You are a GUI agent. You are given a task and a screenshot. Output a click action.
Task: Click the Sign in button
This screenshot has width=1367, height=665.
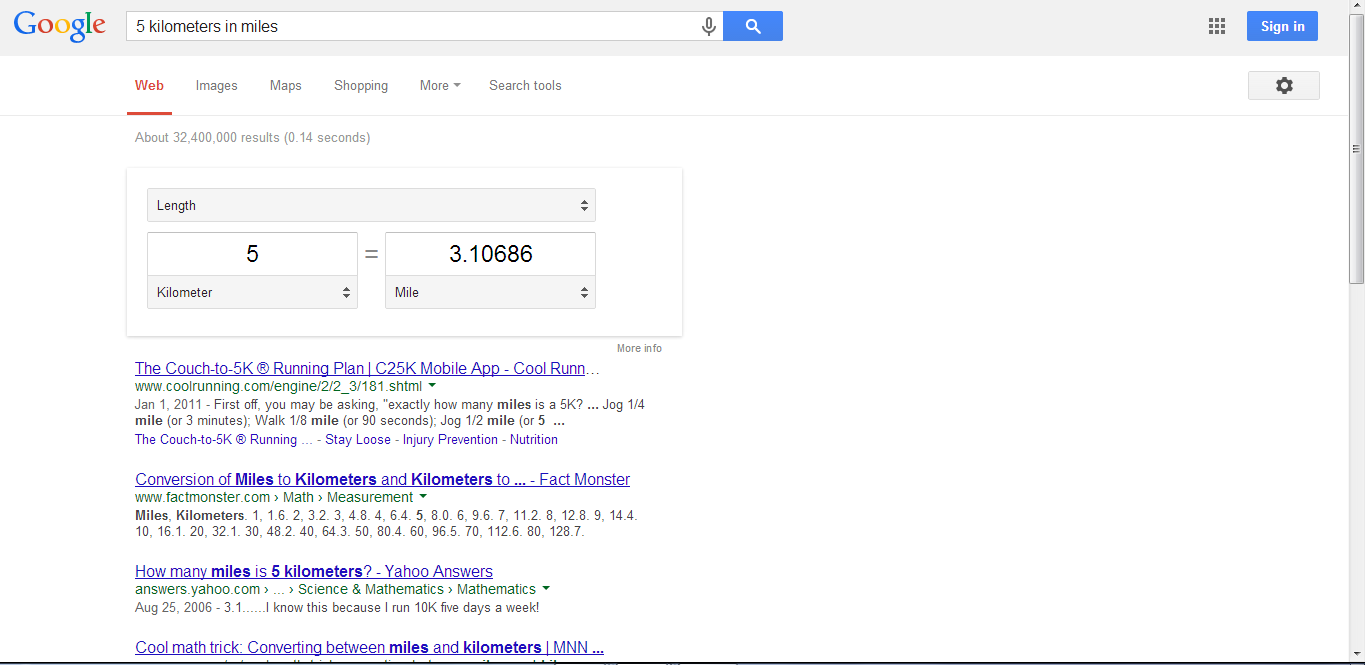pyautogui.click(x=1282, y=26)
